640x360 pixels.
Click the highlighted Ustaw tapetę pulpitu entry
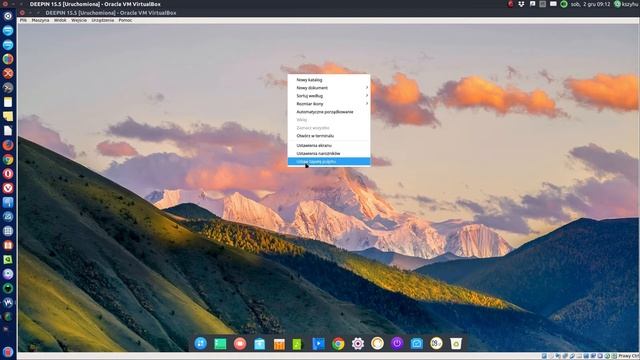(x=329, y=162)
